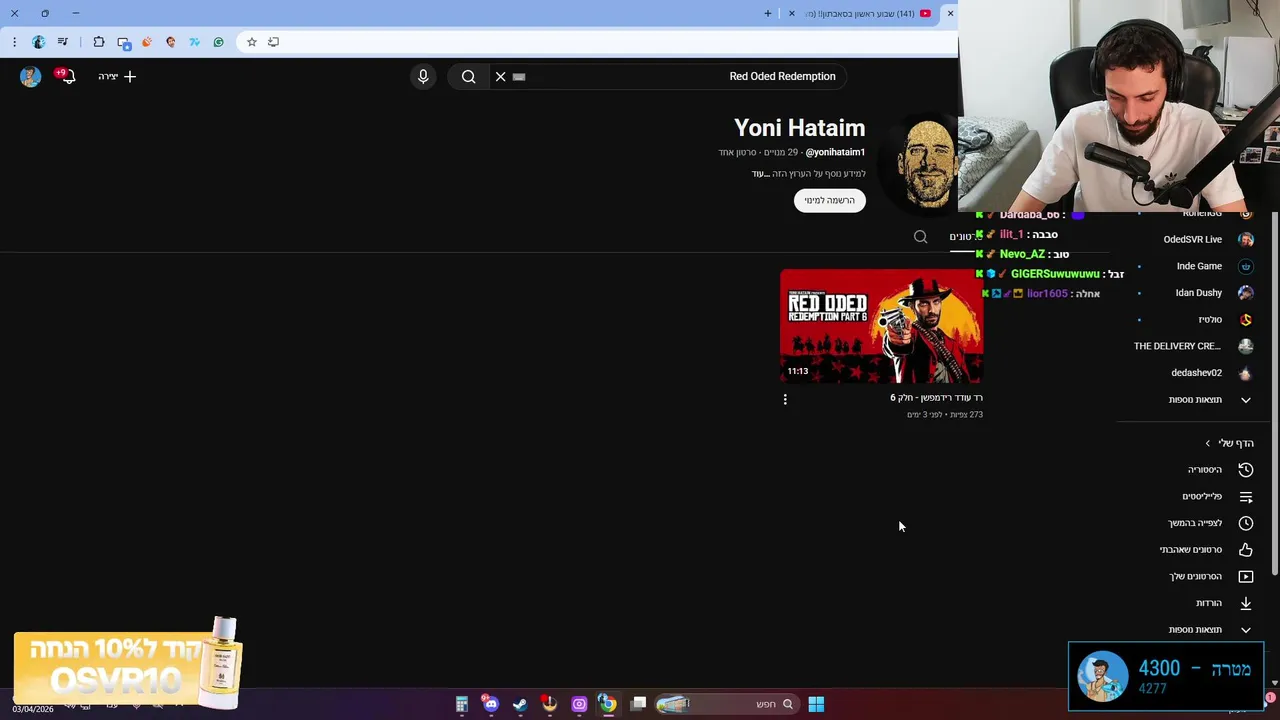The height and width of the screenshot is (720, 1280).
Task: Expand channel description with 'עוד'
Action: (x=760, y=174)
